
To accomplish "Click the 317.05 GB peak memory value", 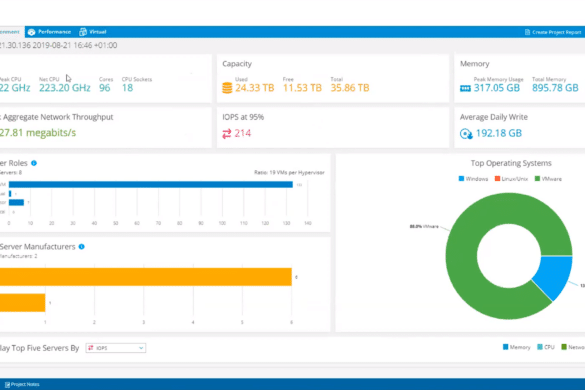I will [x=497, y=88].
